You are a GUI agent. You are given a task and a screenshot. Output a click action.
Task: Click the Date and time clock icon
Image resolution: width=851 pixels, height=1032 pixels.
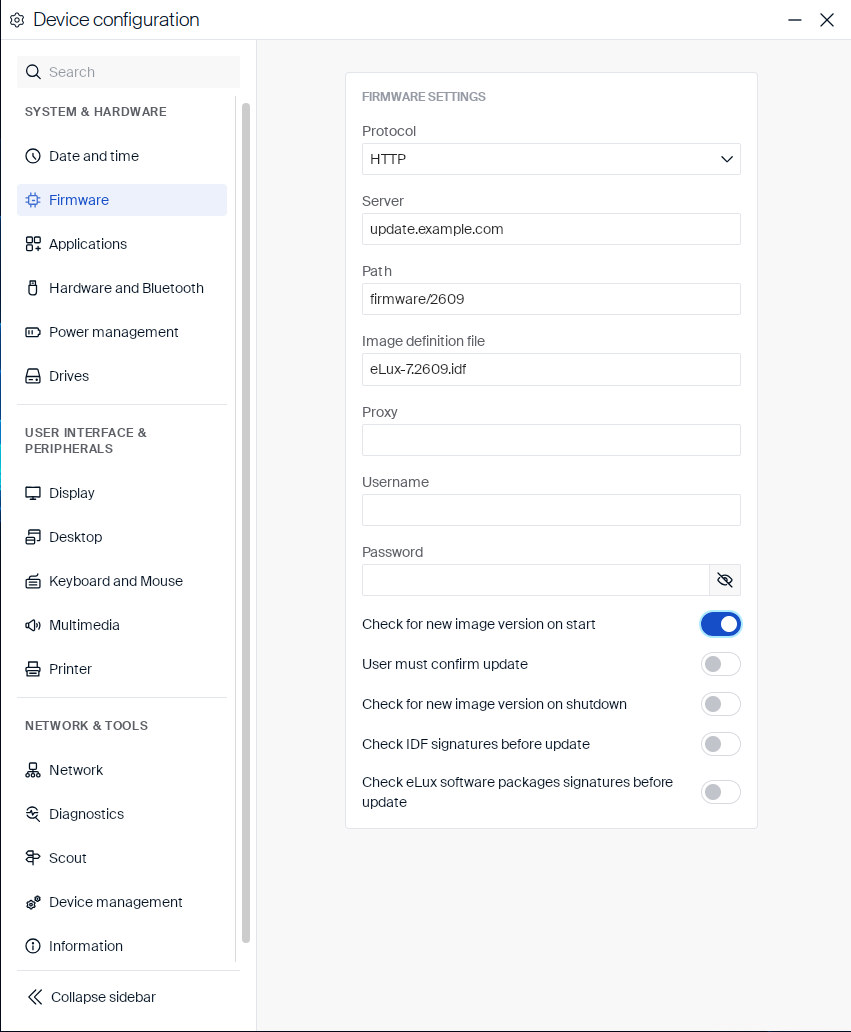click(33, 156)
